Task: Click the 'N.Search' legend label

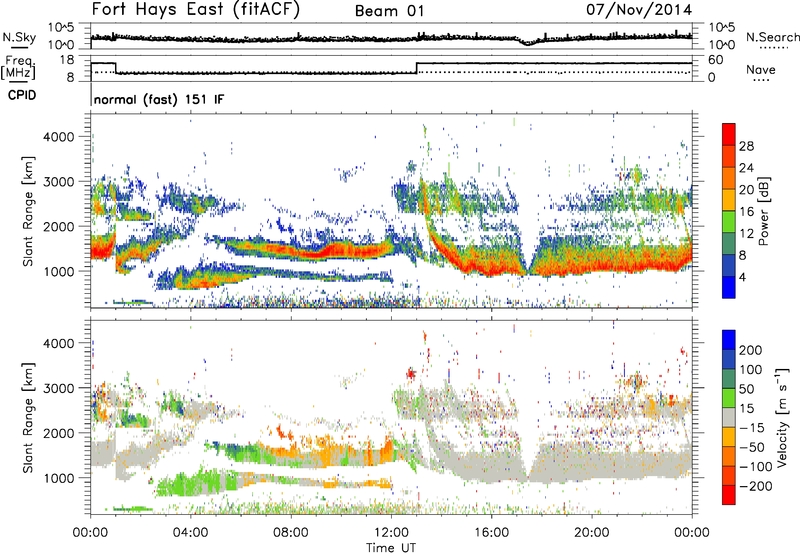Action: point(772,37)
